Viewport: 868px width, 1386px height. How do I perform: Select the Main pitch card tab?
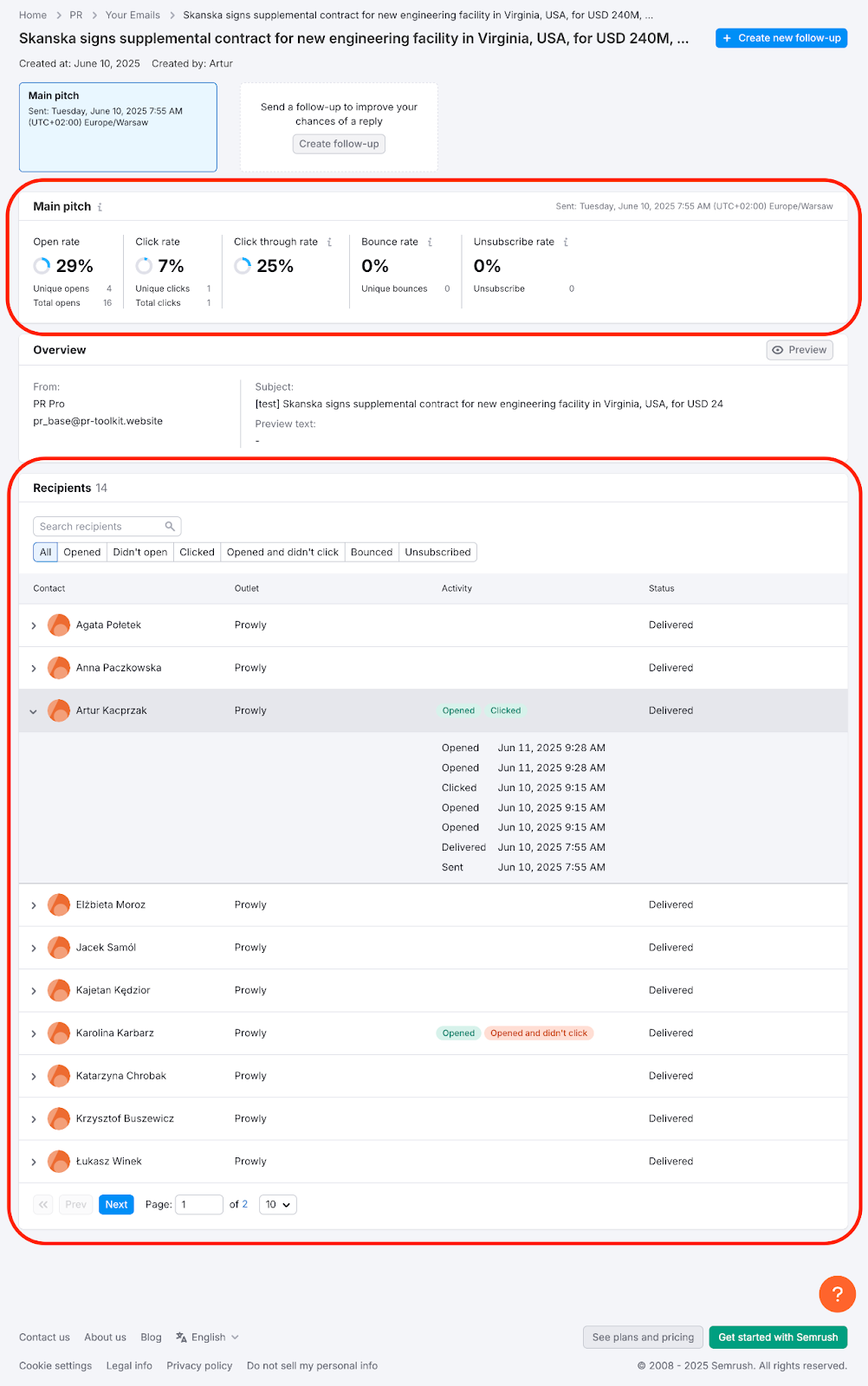tap(118, 127)
